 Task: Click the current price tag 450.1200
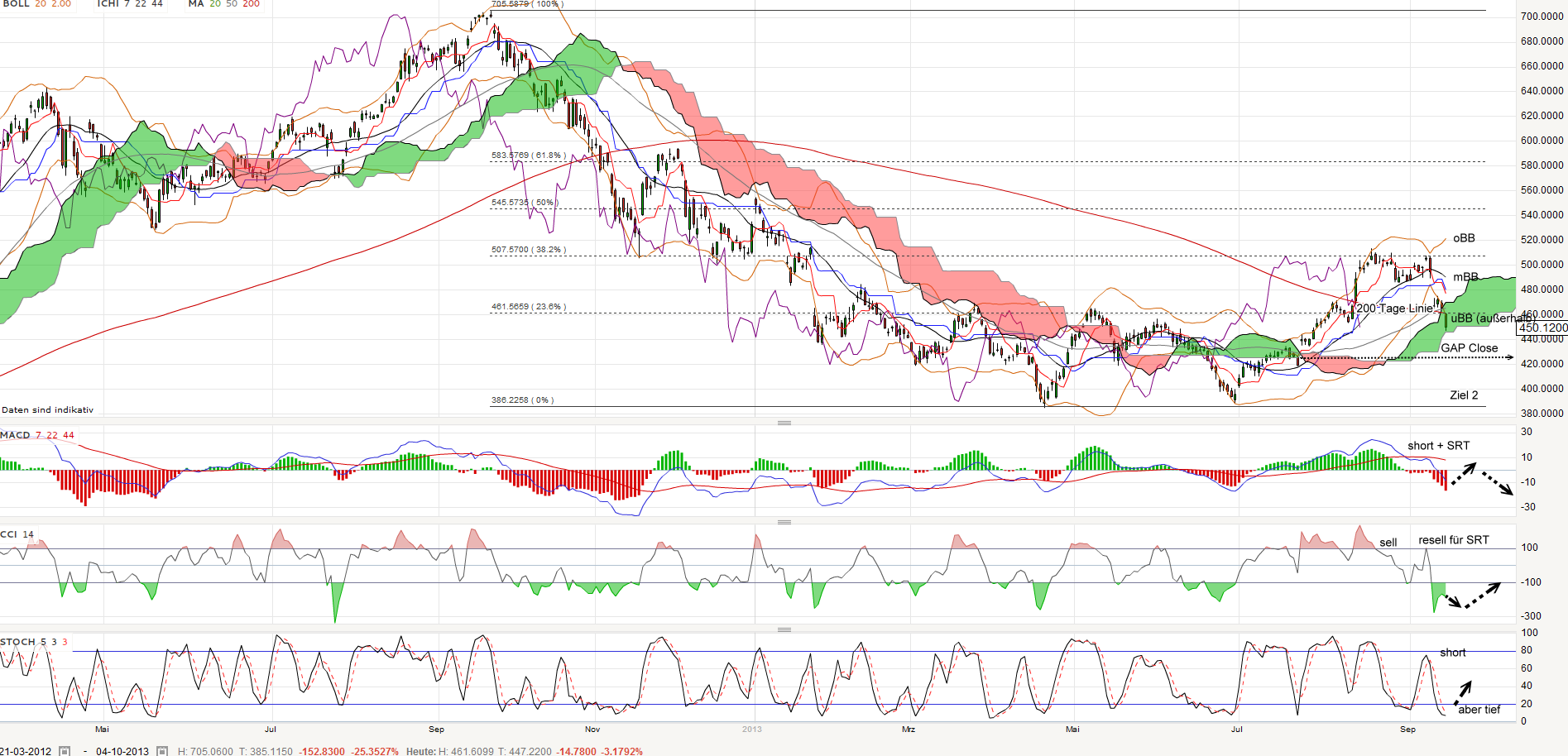[1542, 328]
